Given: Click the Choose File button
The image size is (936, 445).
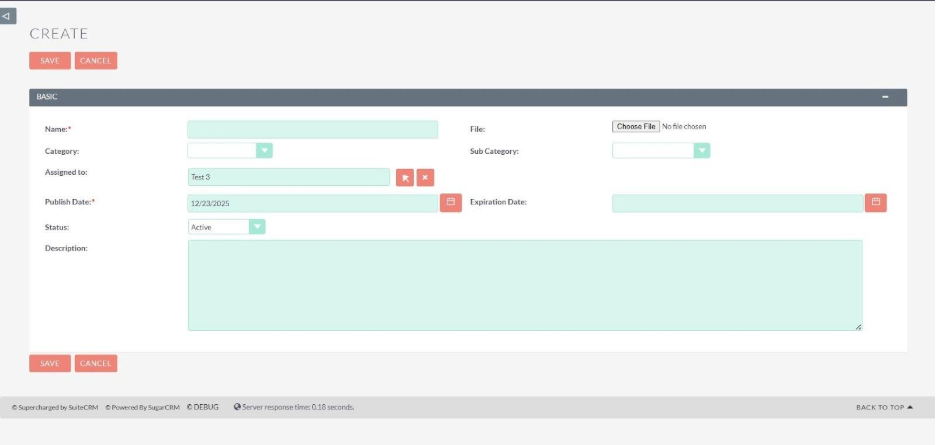Looking at the screenshot, I should (x=636, y=127).
